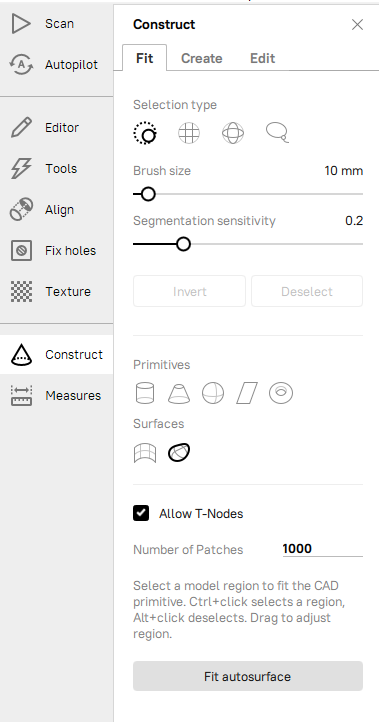
Task: Choose the autosurface icon under Surfaces
Action: [179, 453]
